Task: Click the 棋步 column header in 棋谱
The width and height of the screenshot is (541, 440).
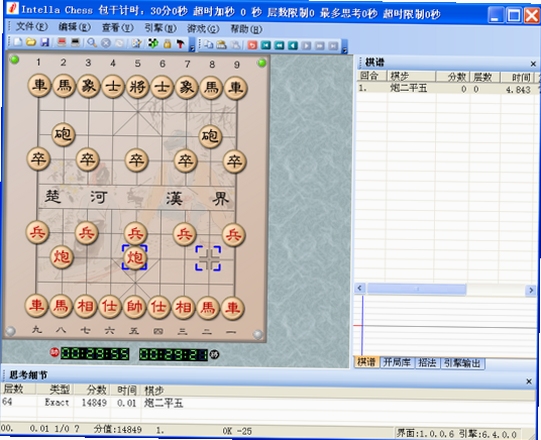Action: [412, 76]
